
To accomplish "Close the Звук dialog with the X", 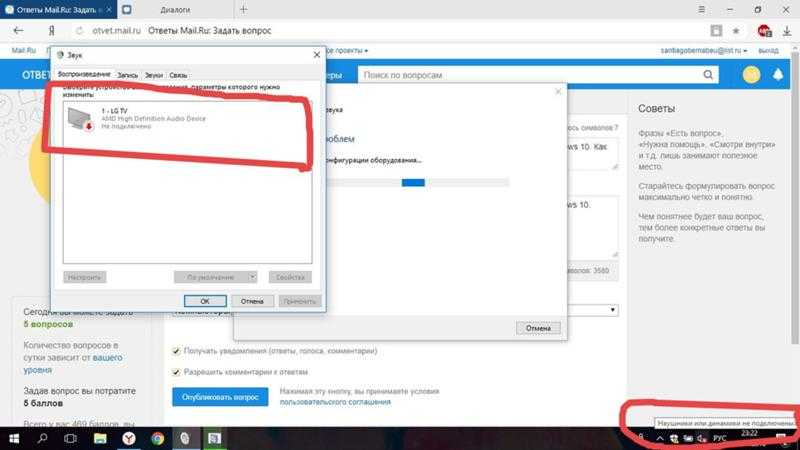I will [x=316, y=55].
